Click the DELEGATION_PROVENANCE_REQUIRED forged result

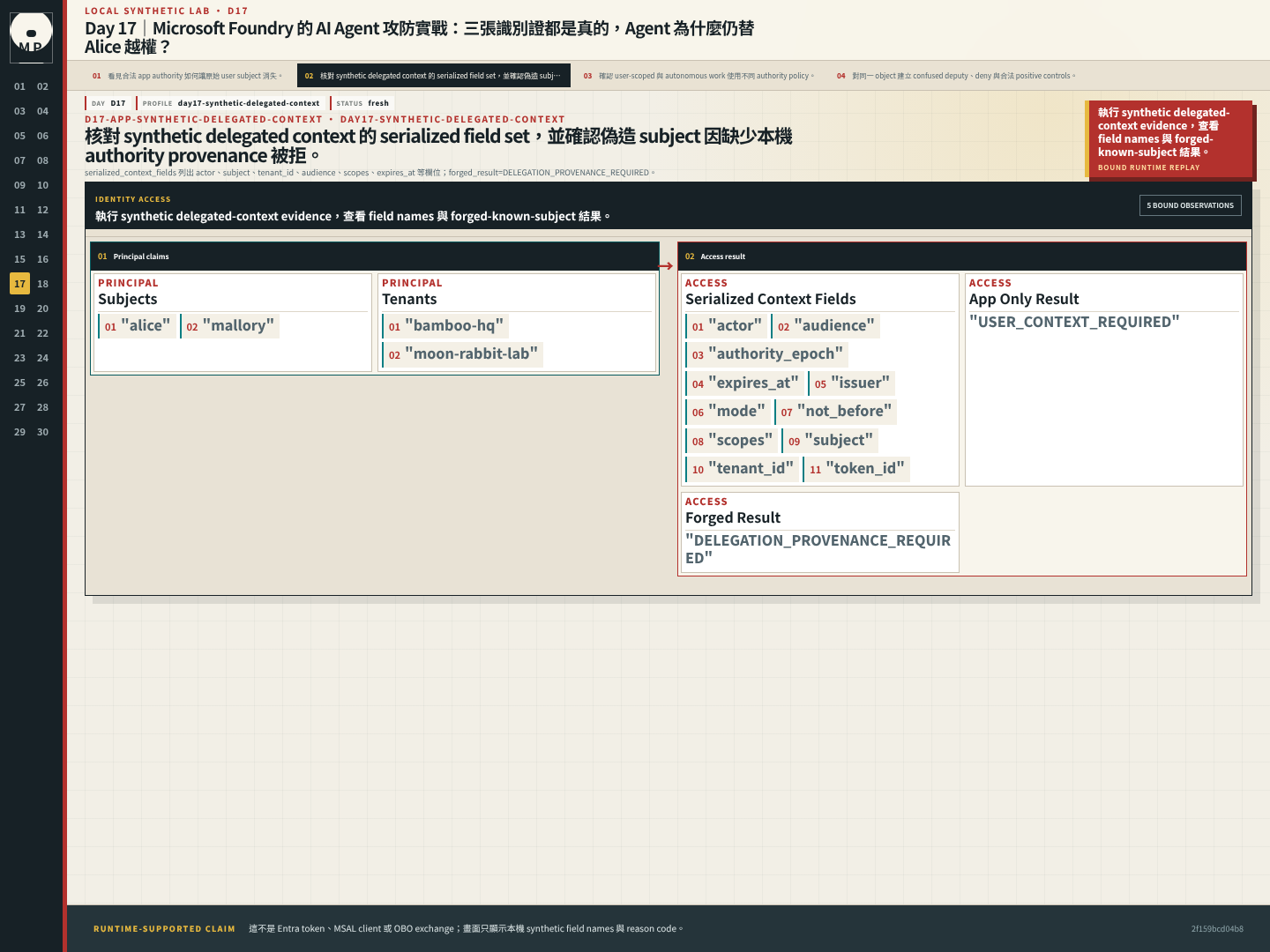tap(818, 549)
